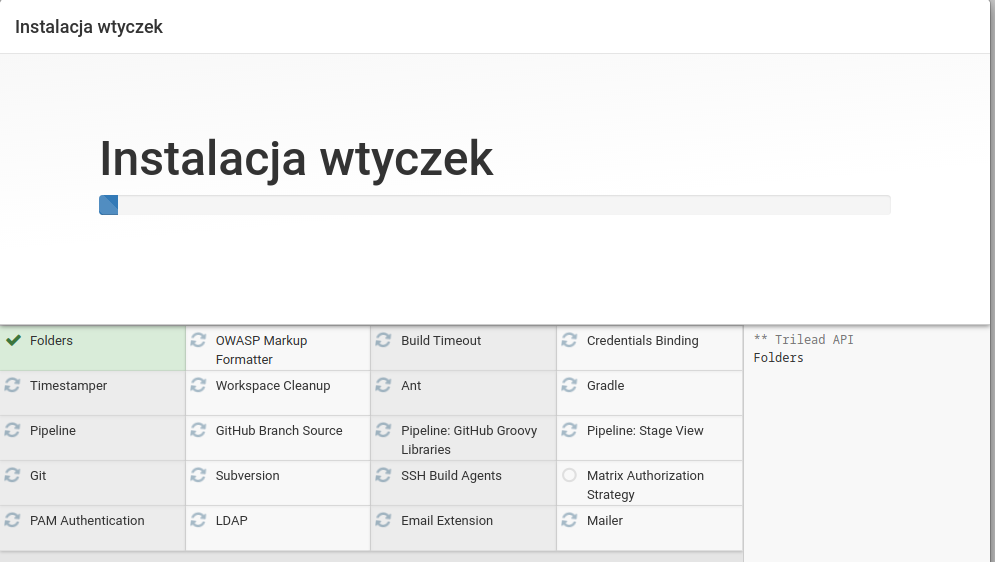Click the refresh icon beside Workspace Cleanup

(x=198, y=385)
